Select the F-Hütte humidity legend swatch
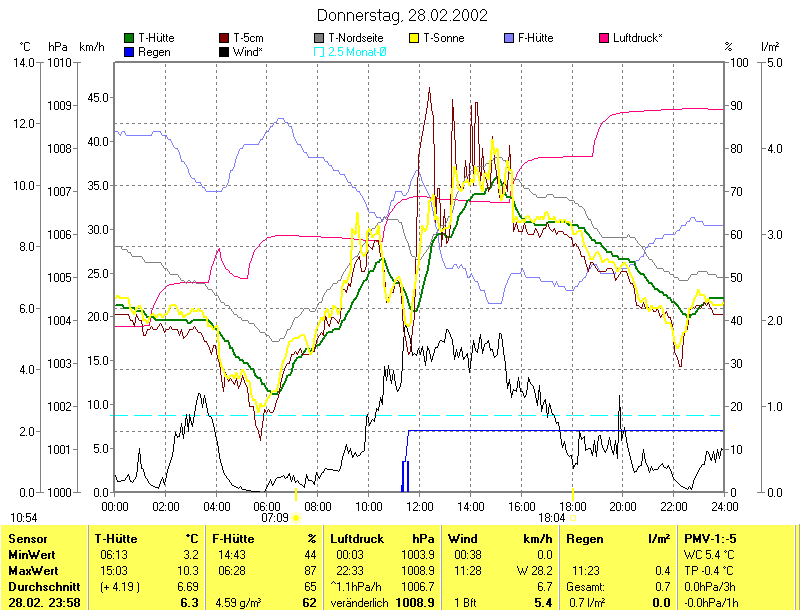 point(510,38)
